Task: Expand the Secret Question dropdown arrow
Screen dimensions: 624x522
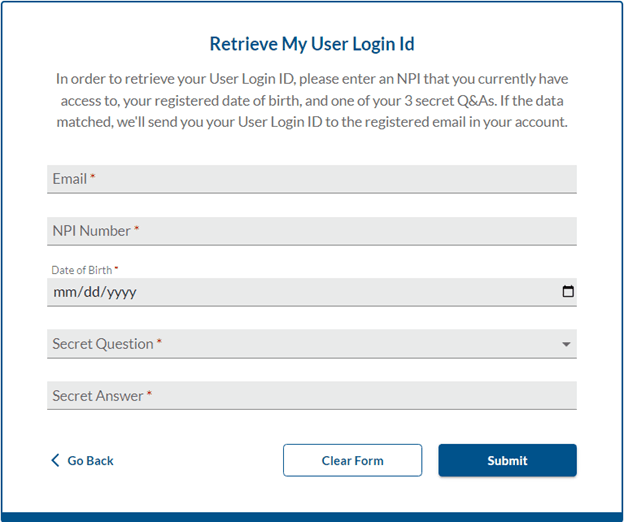Action: (x=566, y=344)
